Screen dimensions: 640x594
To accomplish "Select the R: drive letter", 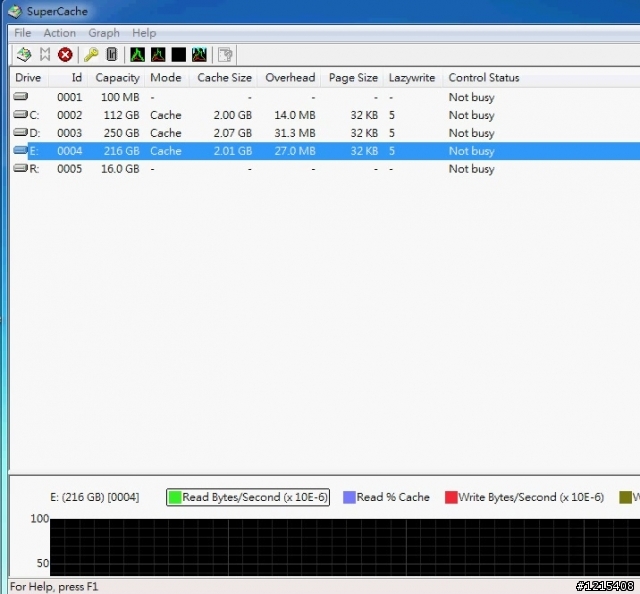I will point(34,169).
